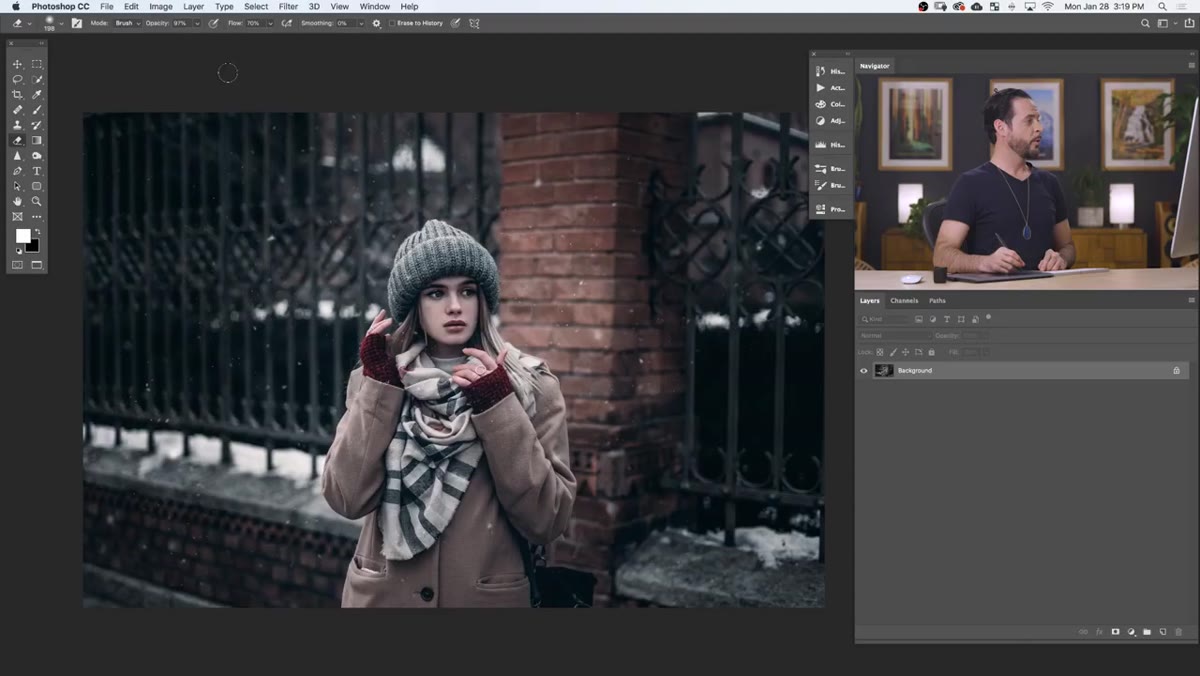Open collapsed History panel
Image resolution: width=1200 pixels, height=676 pixels.
(x=830, y=71)
